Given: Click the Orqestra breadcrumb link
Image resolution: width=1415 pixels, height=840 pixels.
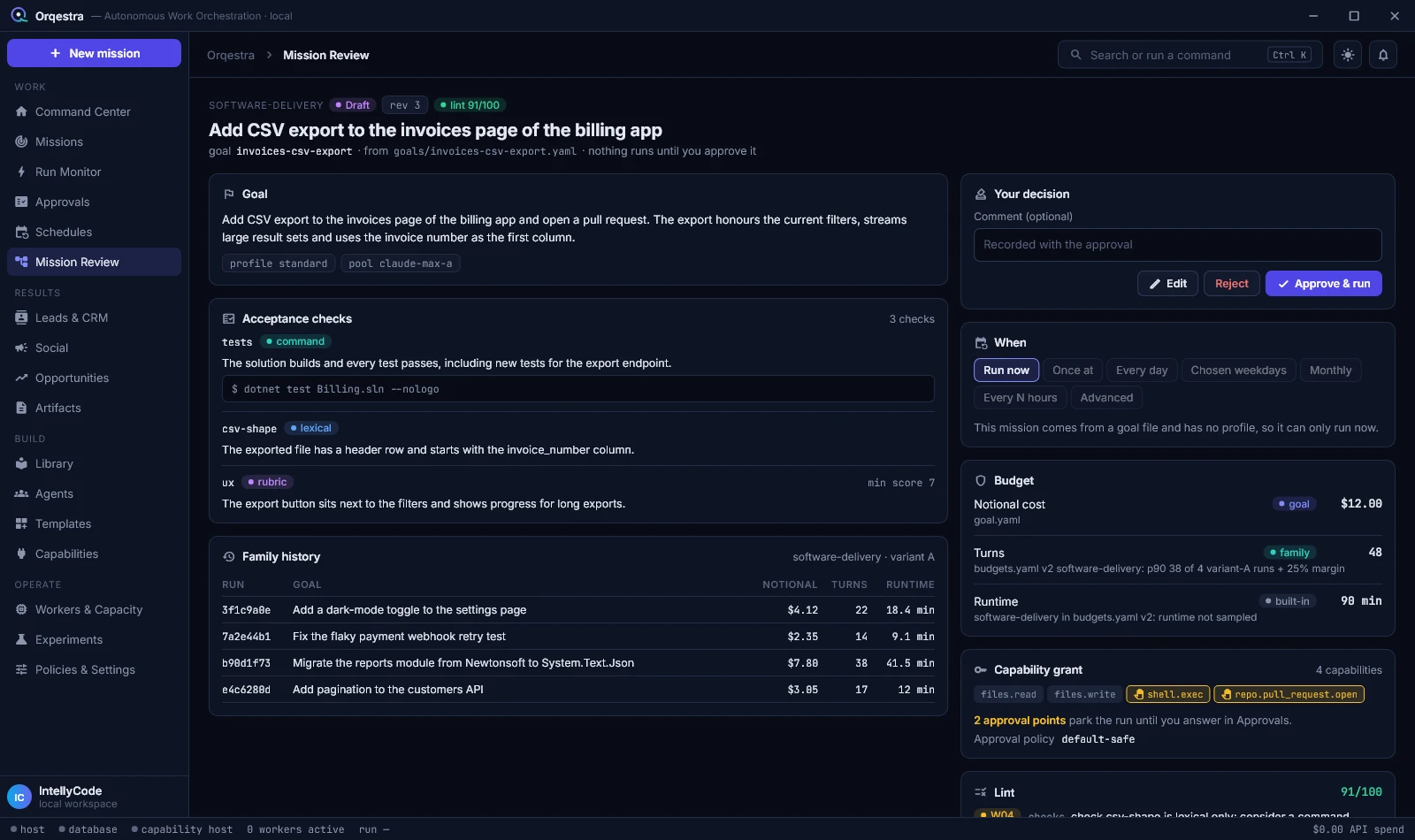Looking at the screenshot, I should (231, 55).
